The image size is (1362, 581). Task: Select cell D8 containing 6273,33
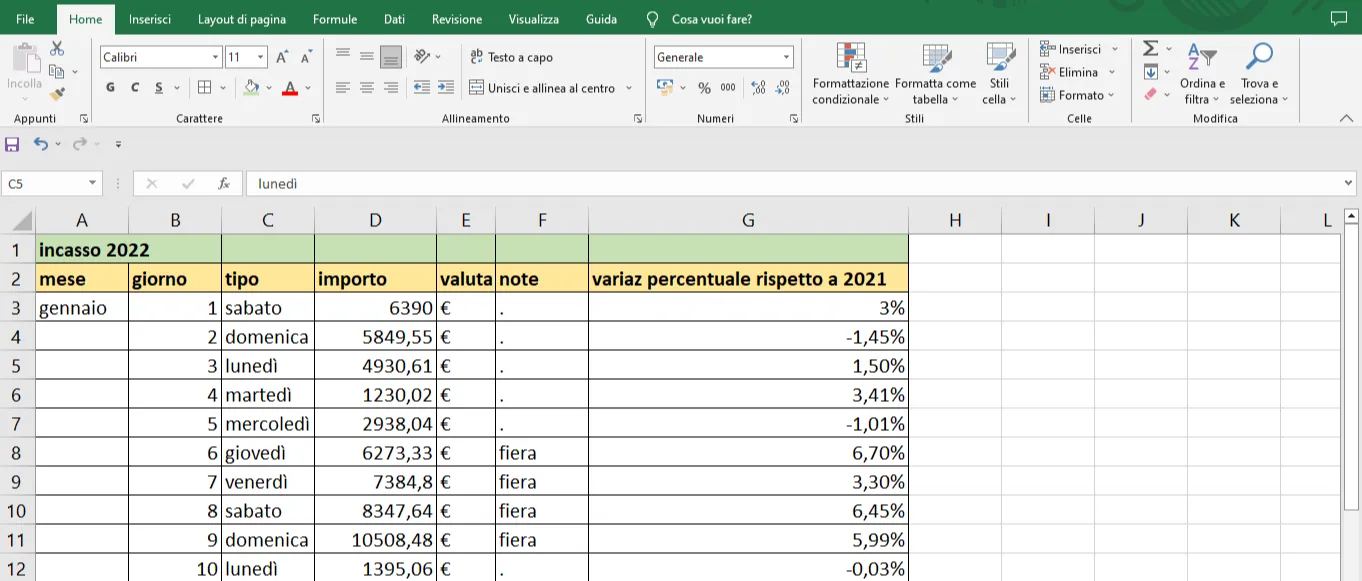[375, 453]
